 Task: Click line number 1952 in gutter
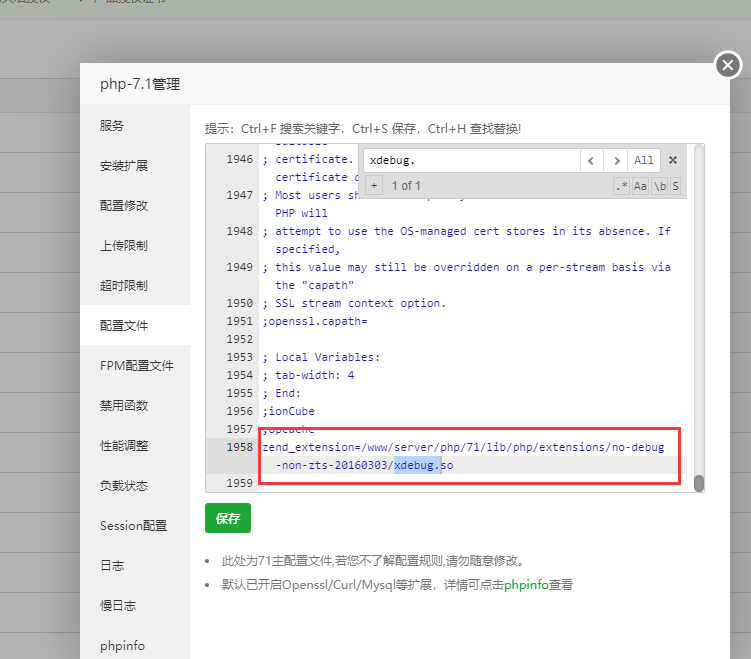[x=239, y=339]
